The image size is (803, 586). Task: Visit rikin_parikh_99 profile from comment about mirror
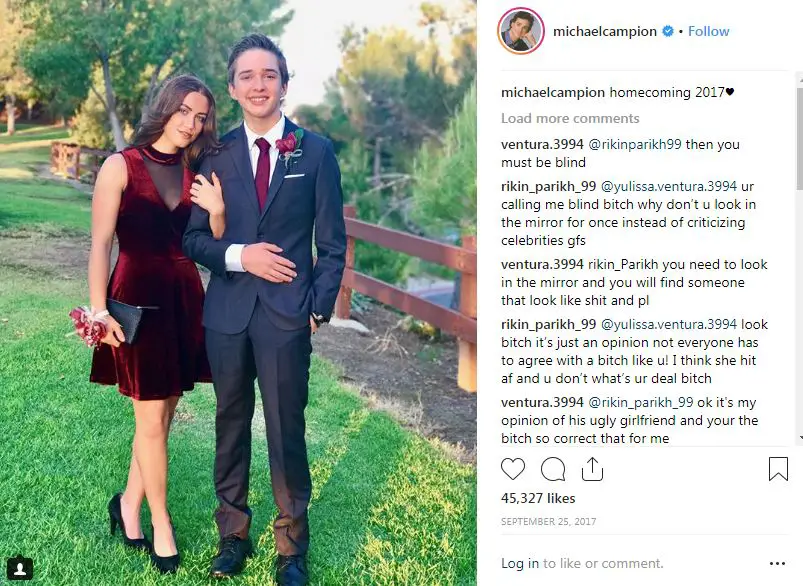[x=548, y=186]
